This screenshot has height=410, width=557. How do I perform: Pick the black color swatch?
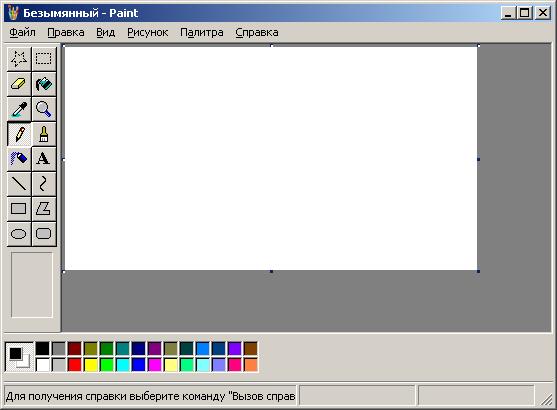tap(43, 349)
